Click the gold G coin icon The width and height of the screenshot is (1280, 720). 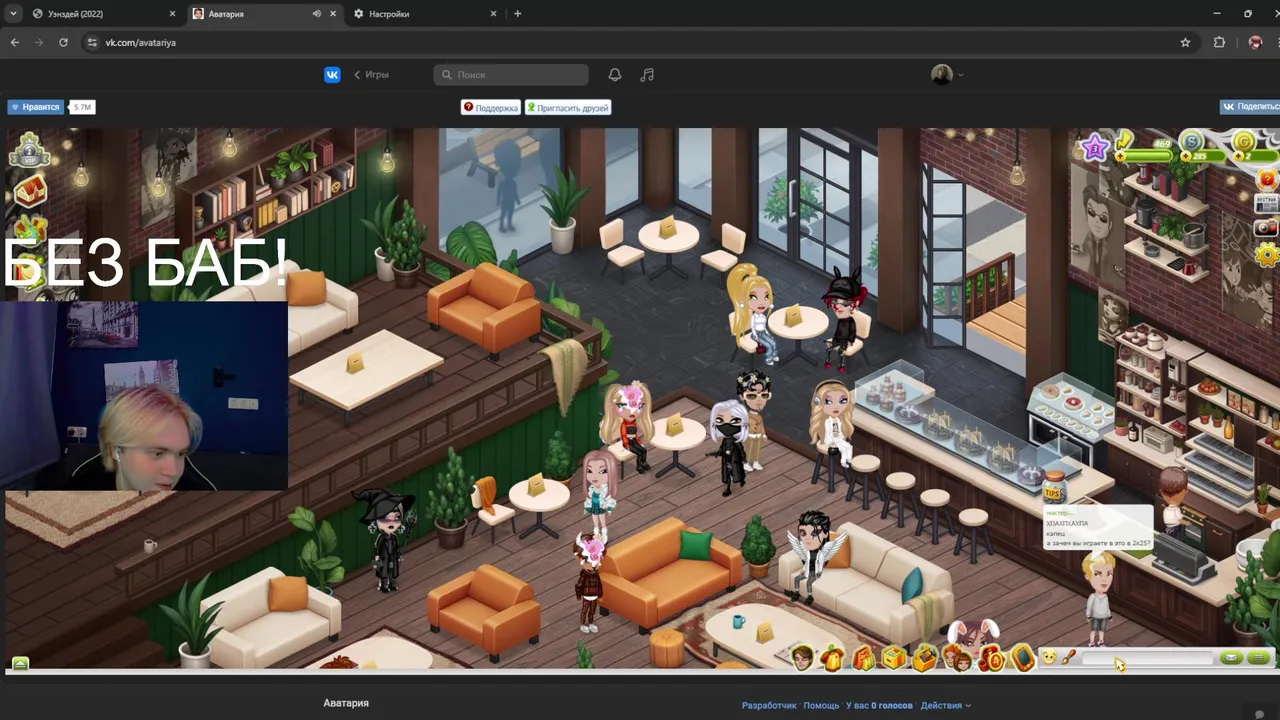point(1244,142)
